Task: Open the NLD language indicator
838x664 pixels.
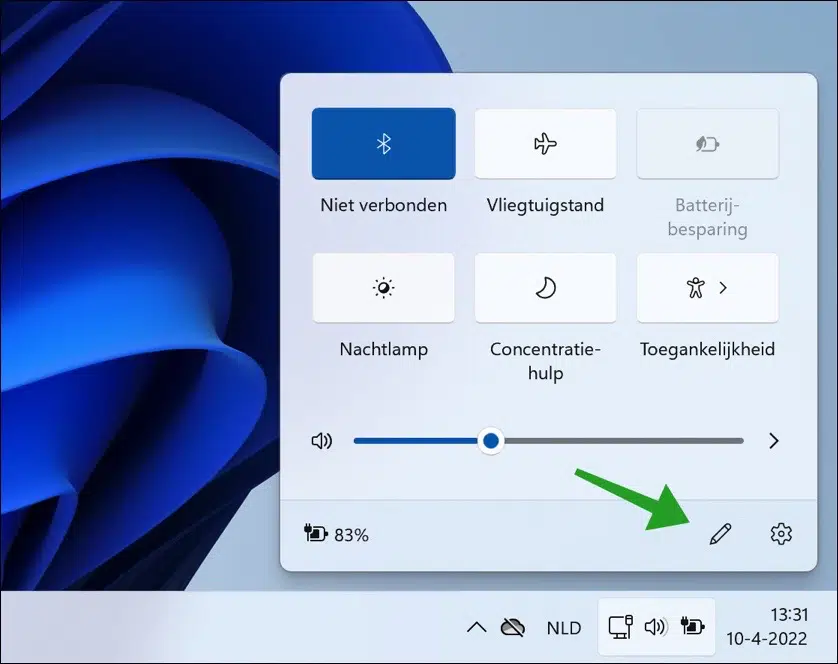Action: [x=564, y=628]
